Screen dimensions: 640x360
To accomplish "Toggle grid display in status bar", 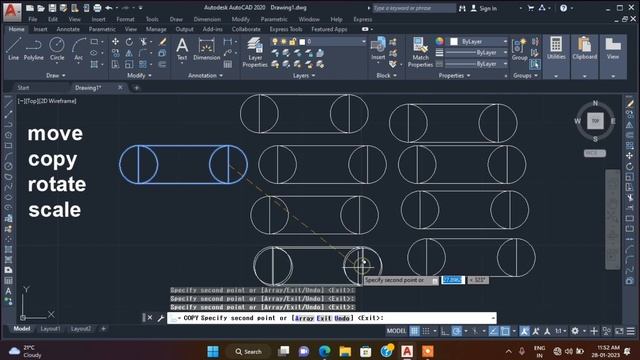I will pos(414,331).
